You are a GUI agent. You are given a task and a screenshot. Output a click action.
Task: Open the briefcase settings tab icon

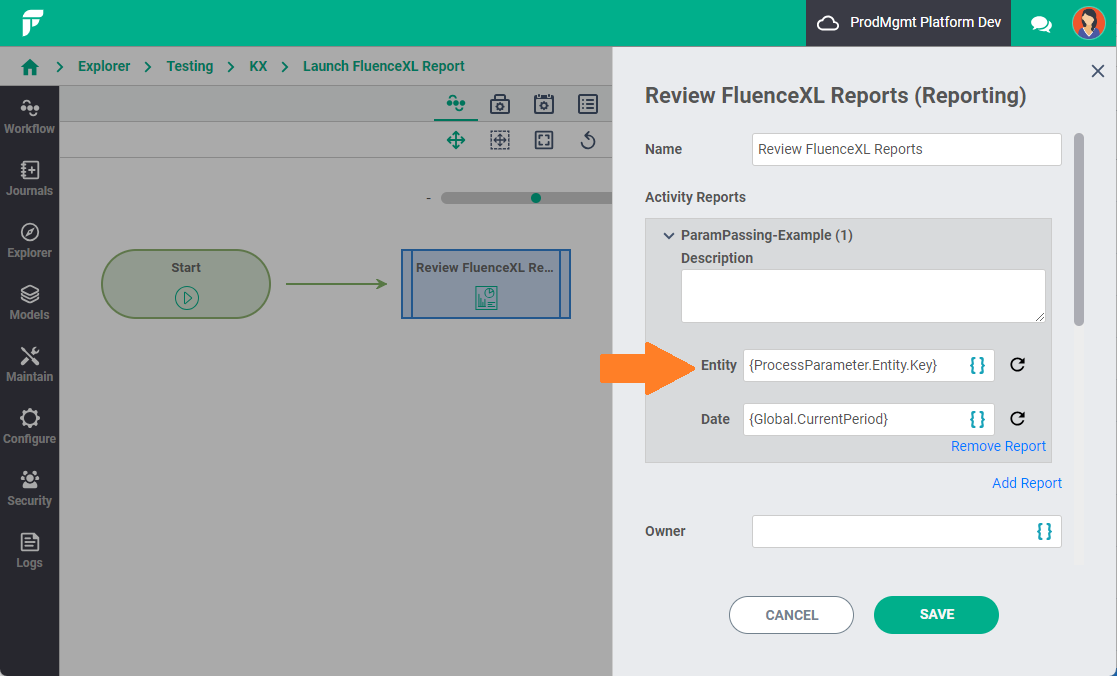coord(499,104)
